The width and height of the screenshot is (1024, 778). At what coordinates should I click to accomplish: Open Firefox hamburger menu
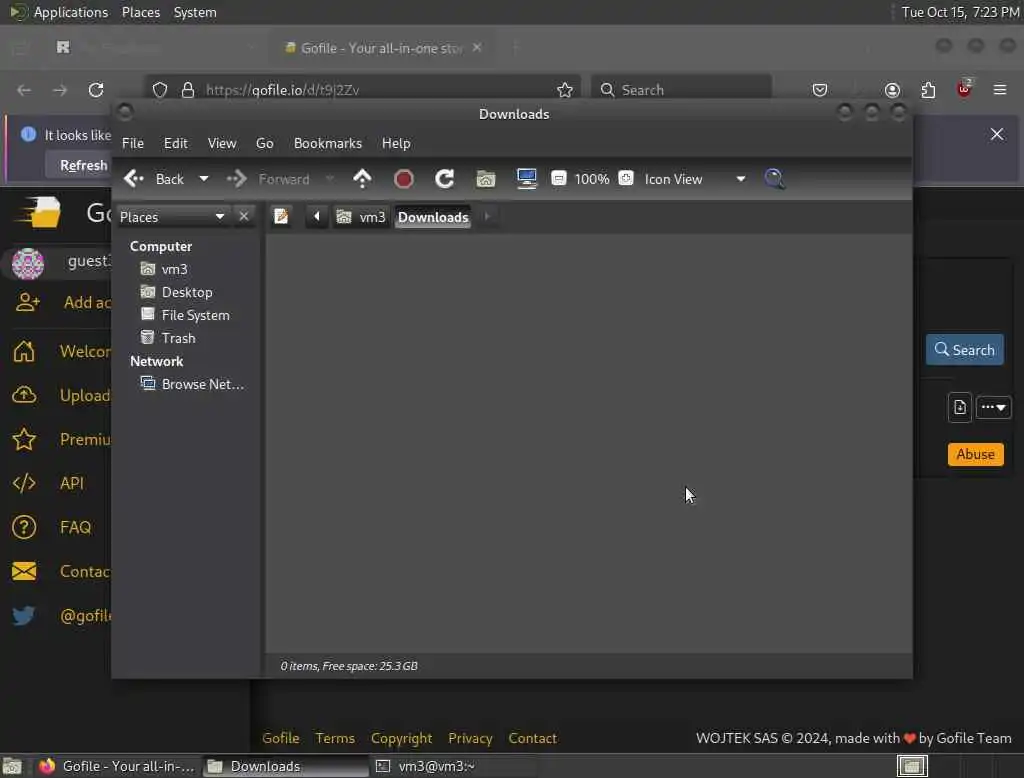tap(1000, 89)
